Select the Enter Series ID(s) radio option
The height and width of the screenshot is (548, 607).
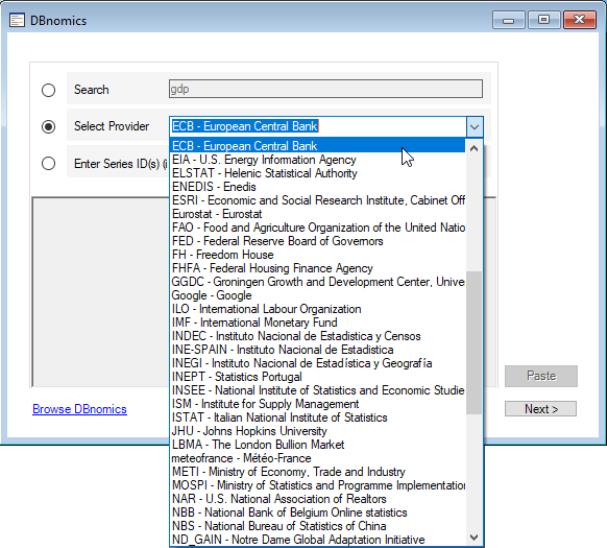[47, 164]
